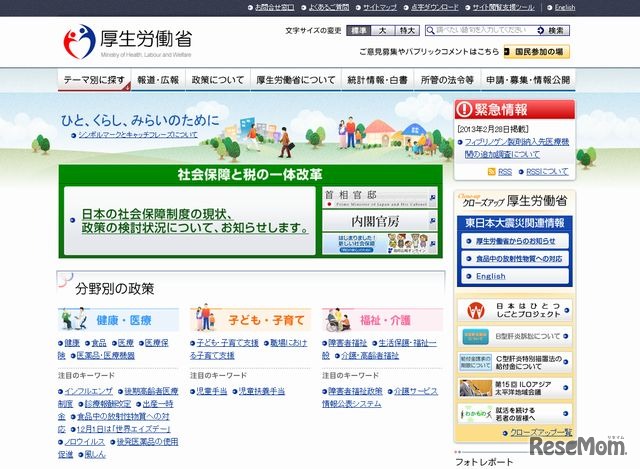Open the 内閣官房 banner
Image resolution: width=640 pixels, height=469 pixels.
(380, 221)
